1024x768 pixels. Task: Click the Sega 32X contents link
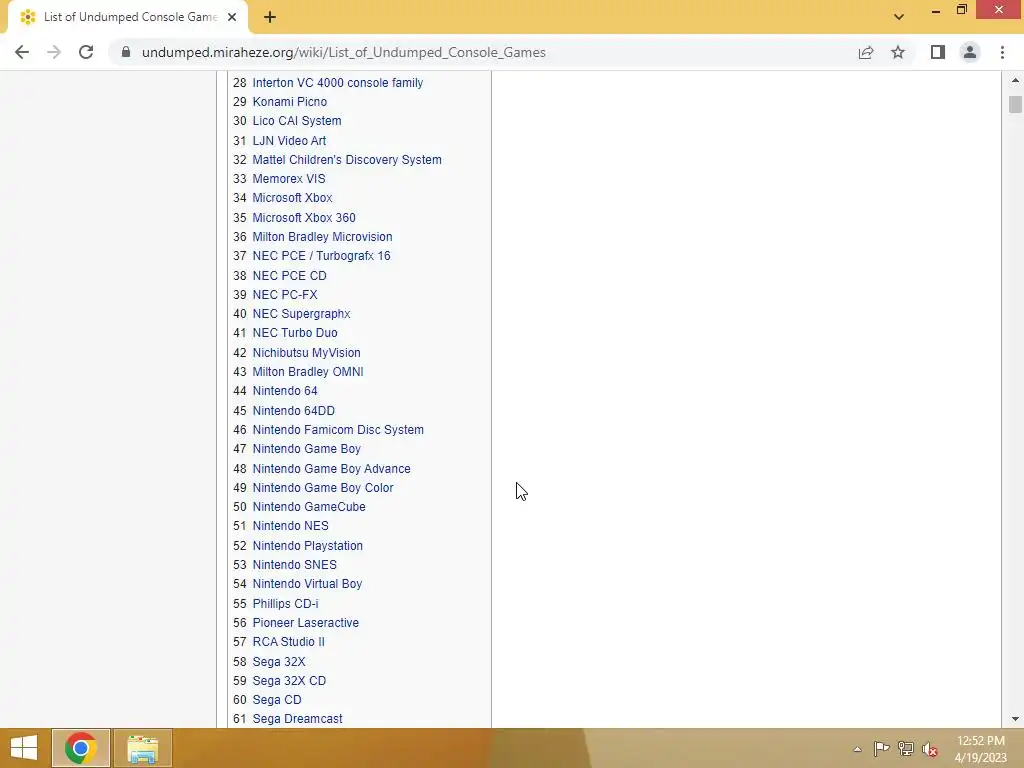tap(279, 662)
